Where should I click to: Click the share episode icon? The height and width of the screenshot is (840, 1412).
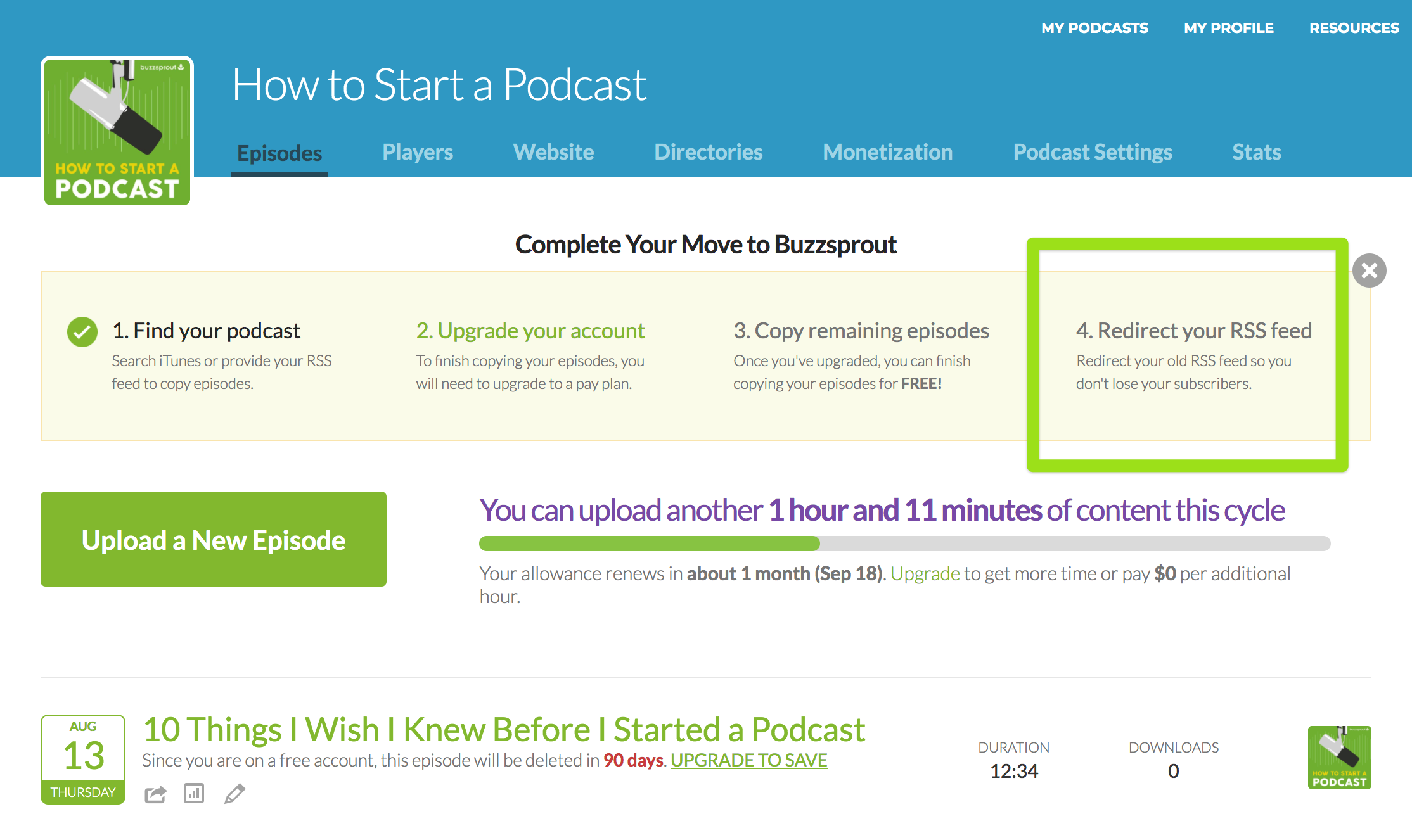click(155, 794)
